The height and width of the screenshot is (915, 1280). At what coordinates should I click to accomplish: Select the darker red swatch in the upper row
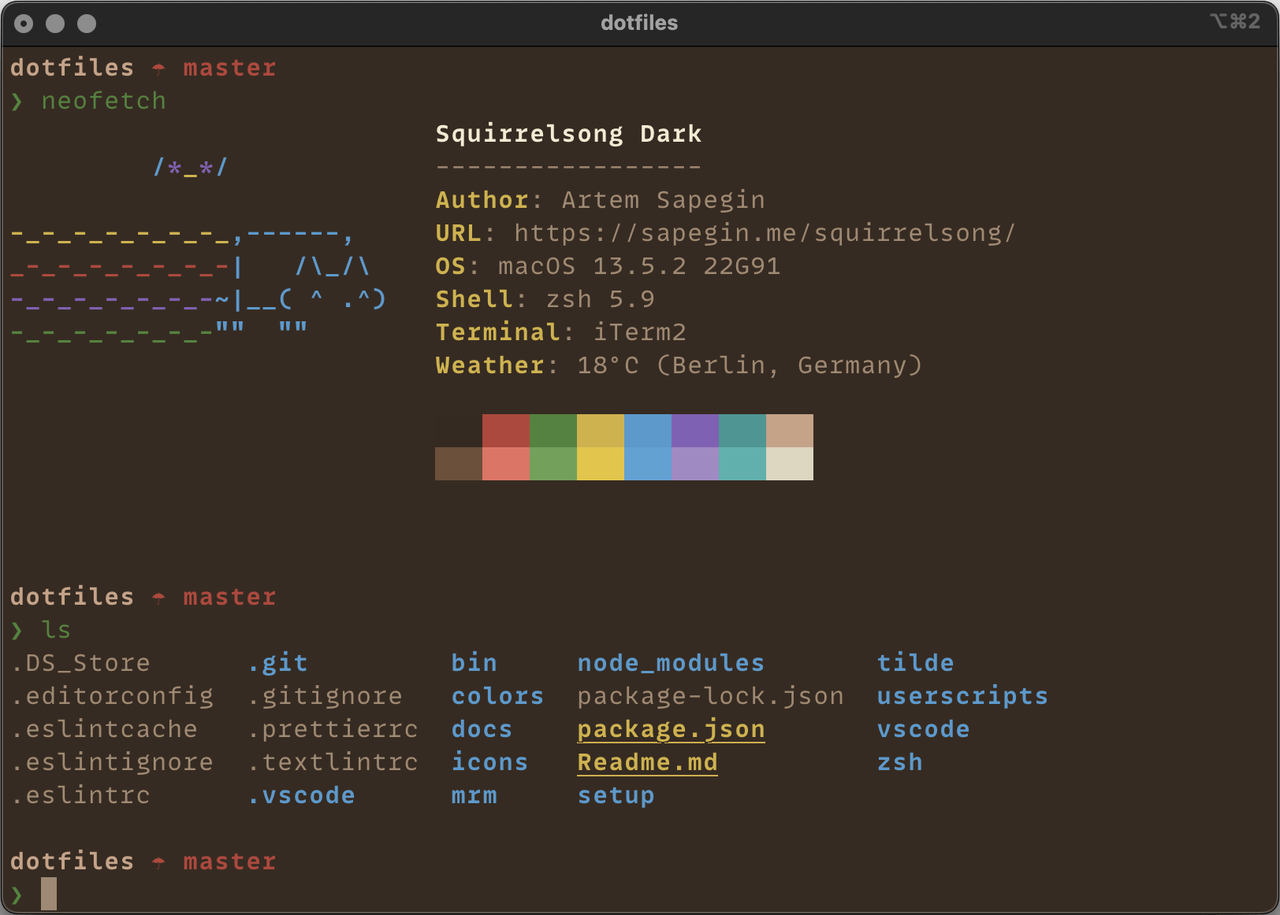point(506,430)
